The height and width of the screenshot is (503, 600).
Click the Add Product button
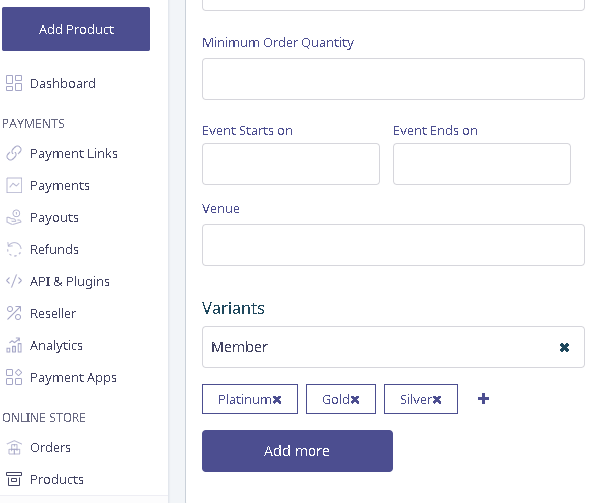[x=76, y=29]
